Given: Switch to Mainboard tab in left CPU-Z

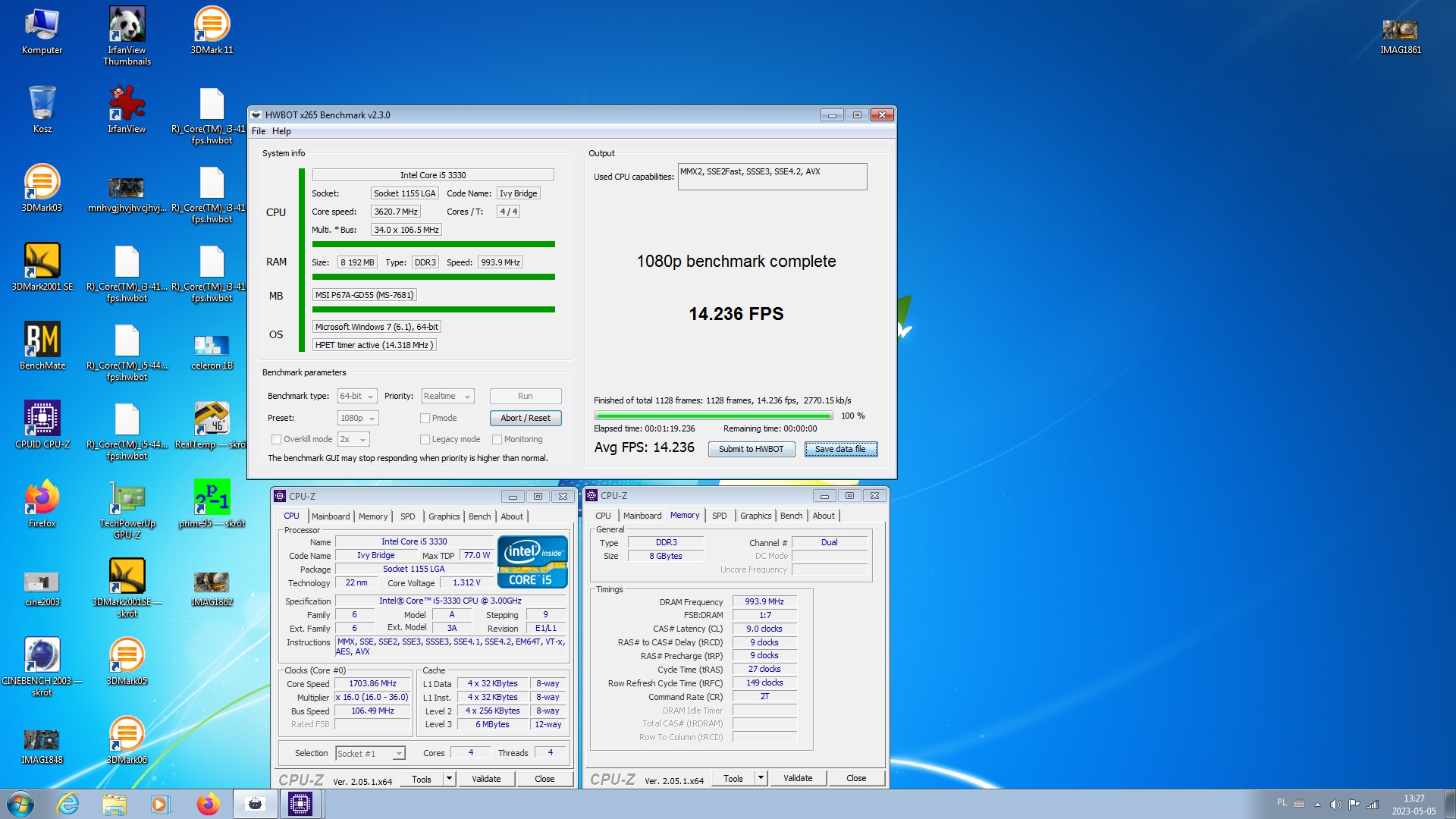Looking at the screenshot, I should [331, 516].
